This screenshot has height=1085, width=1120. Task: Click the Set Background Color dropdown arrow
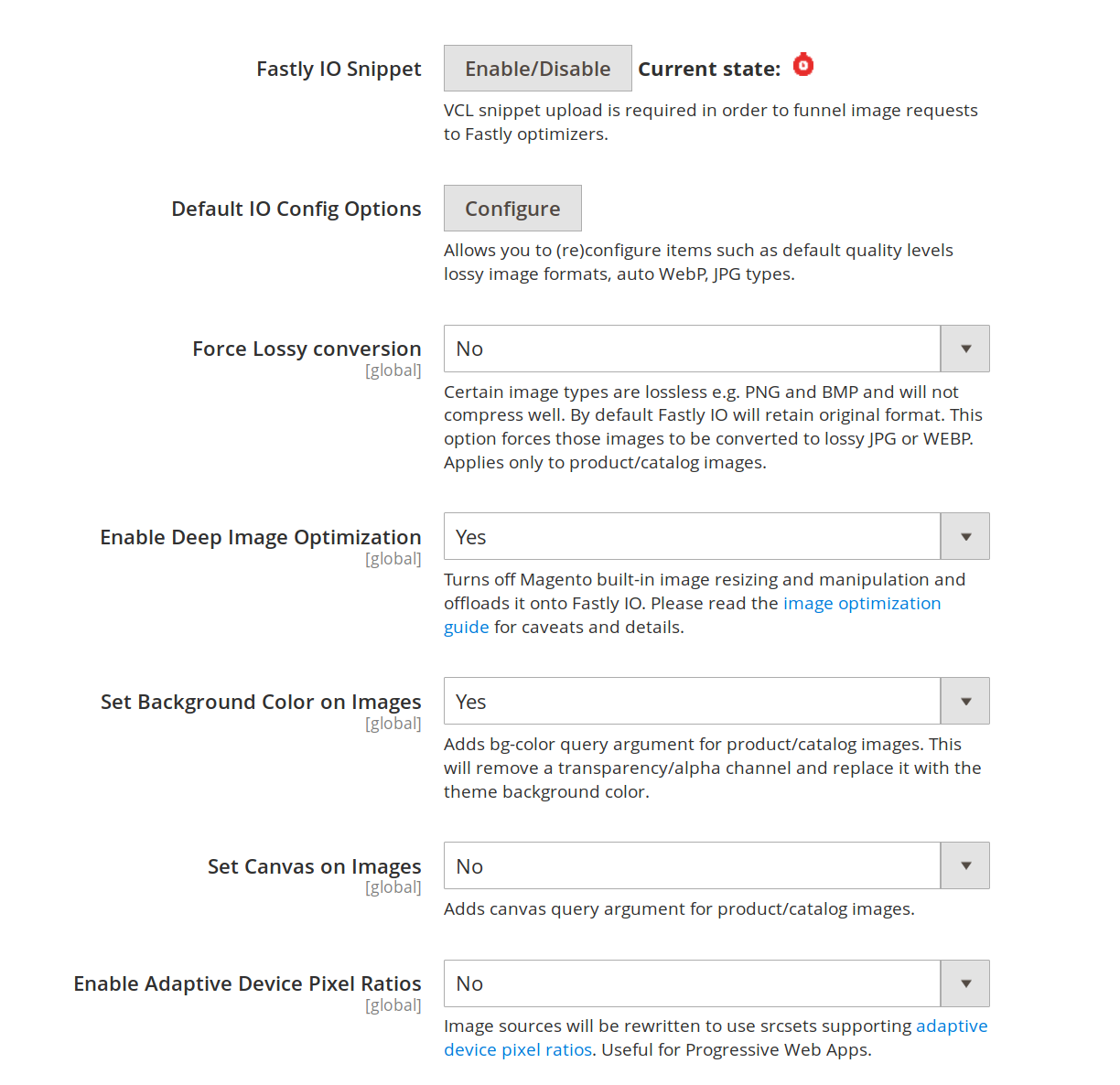point(965,702)
